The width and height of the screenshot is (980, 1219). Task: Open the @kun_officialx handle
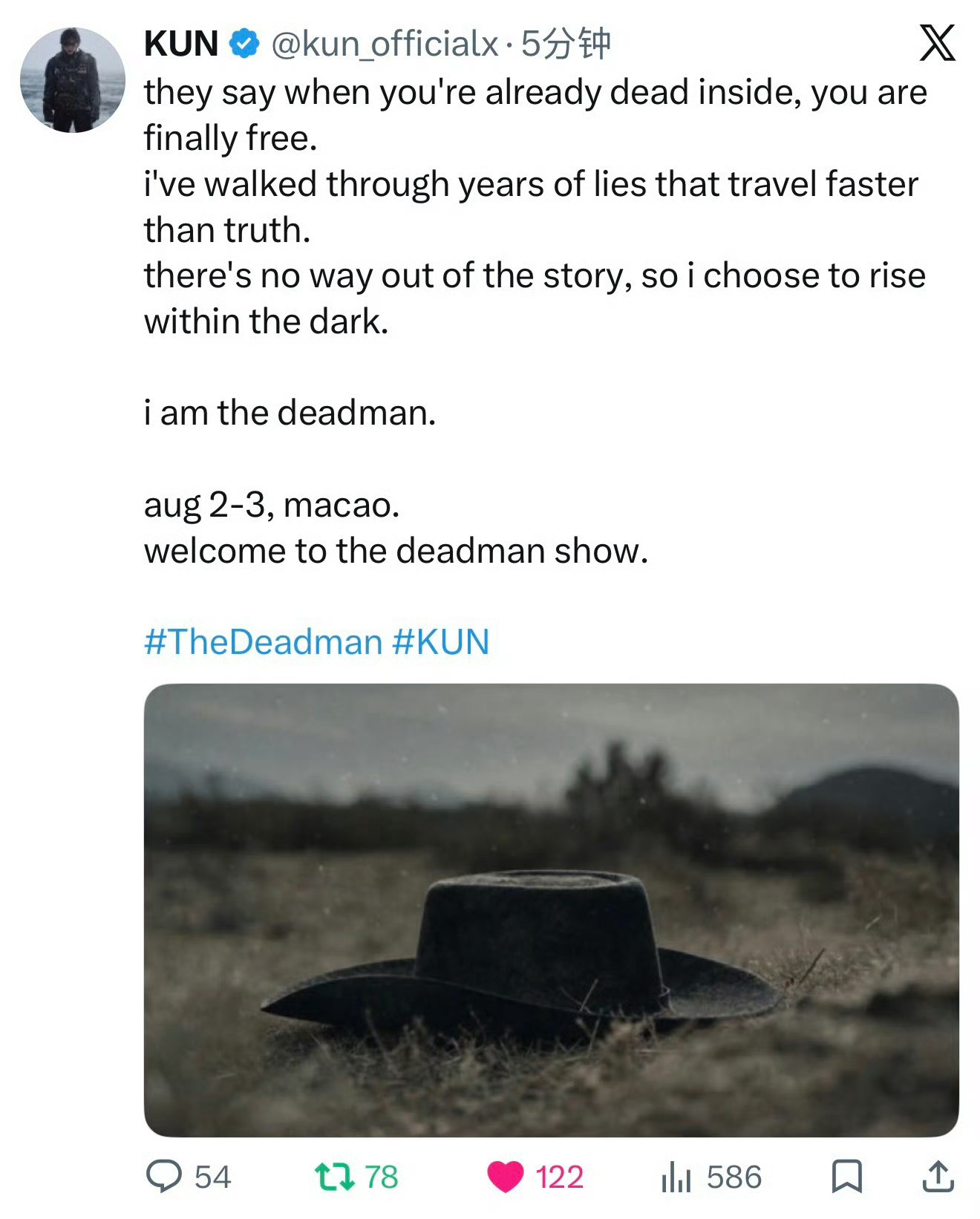[385, 45]
